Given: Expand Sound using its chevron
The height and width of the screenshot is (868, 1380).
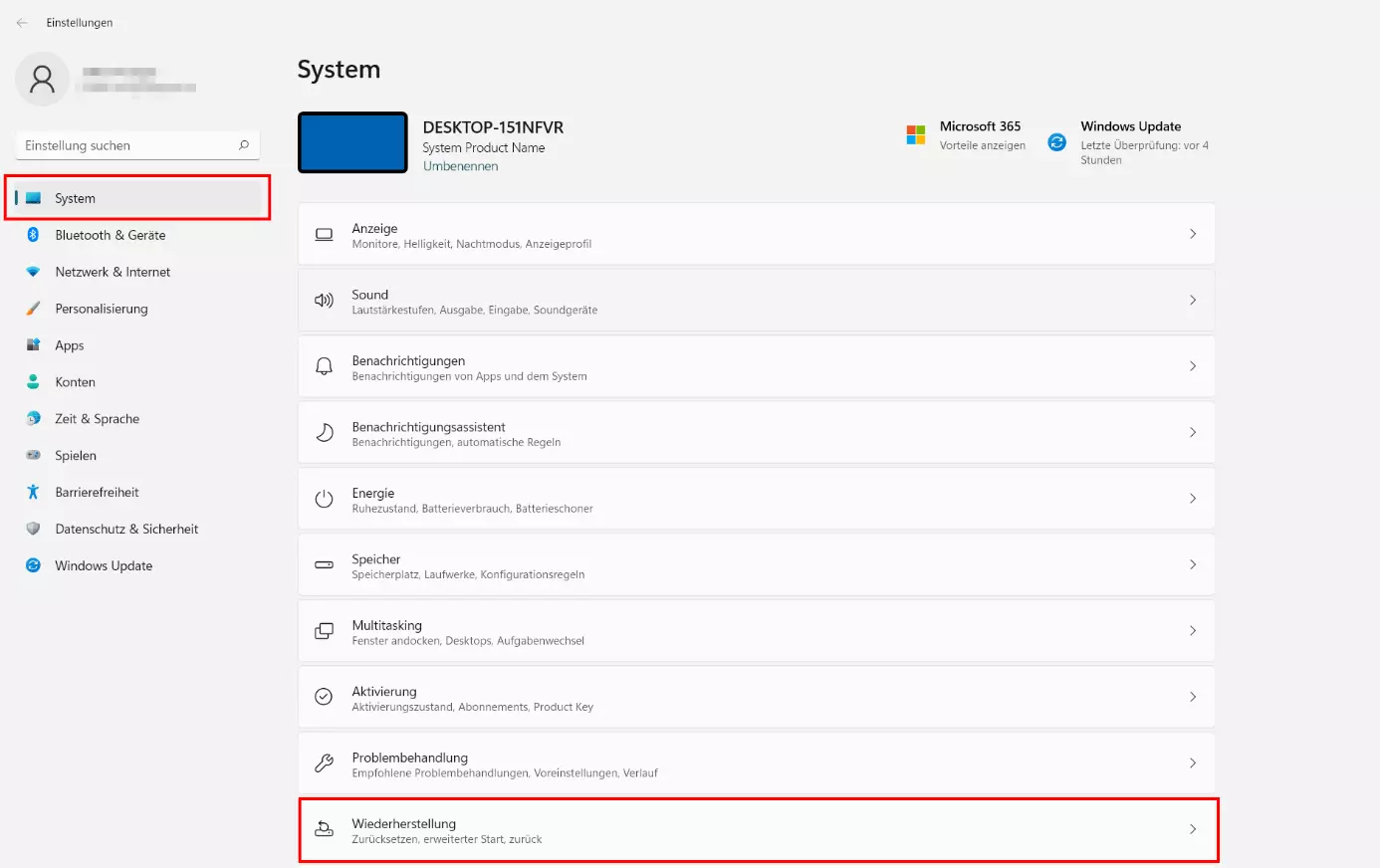Looking at the screenshot, I should pyautogui.click(x=1193, y=300).
